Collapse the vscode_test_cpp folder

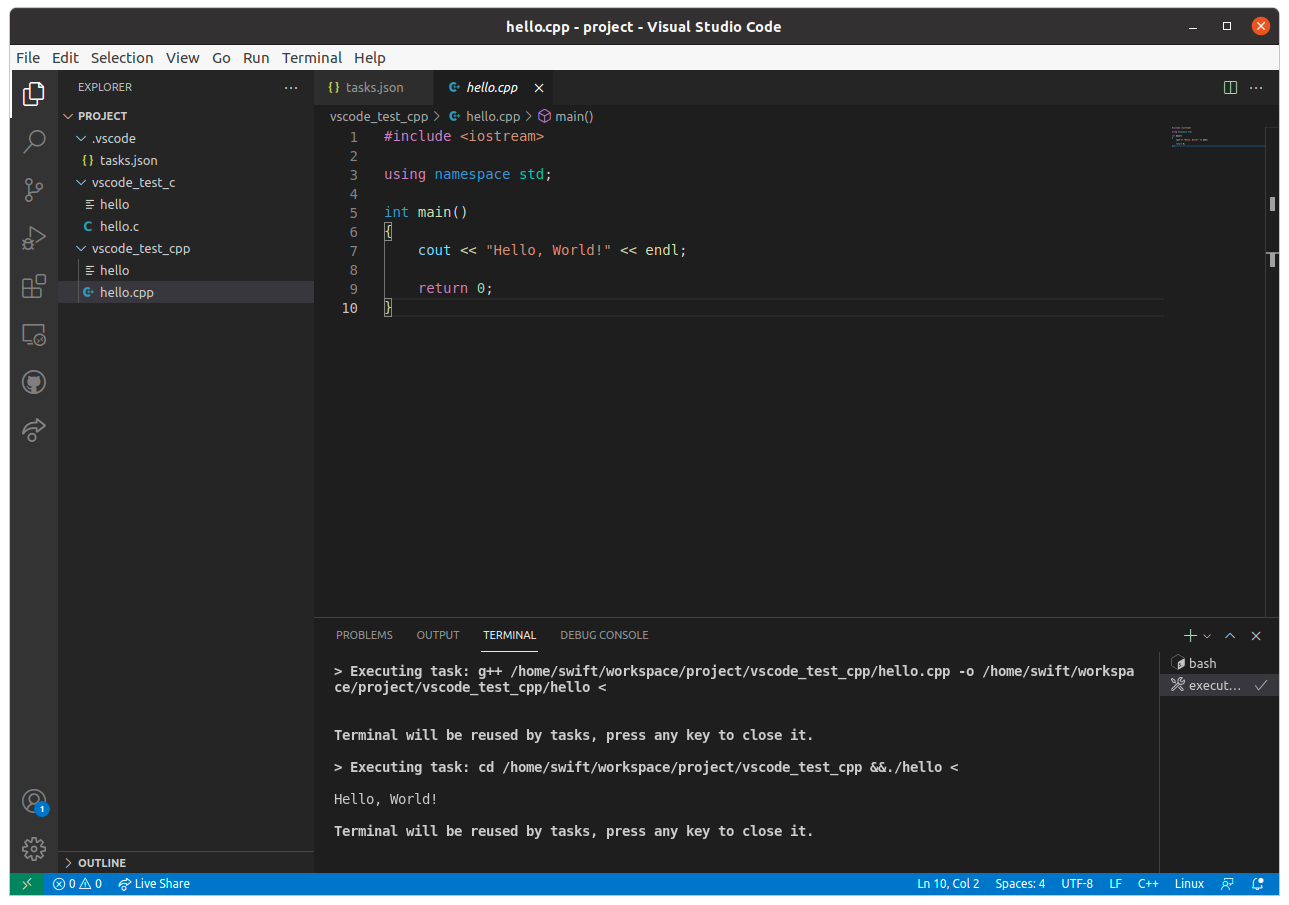(x=186, y=248)
